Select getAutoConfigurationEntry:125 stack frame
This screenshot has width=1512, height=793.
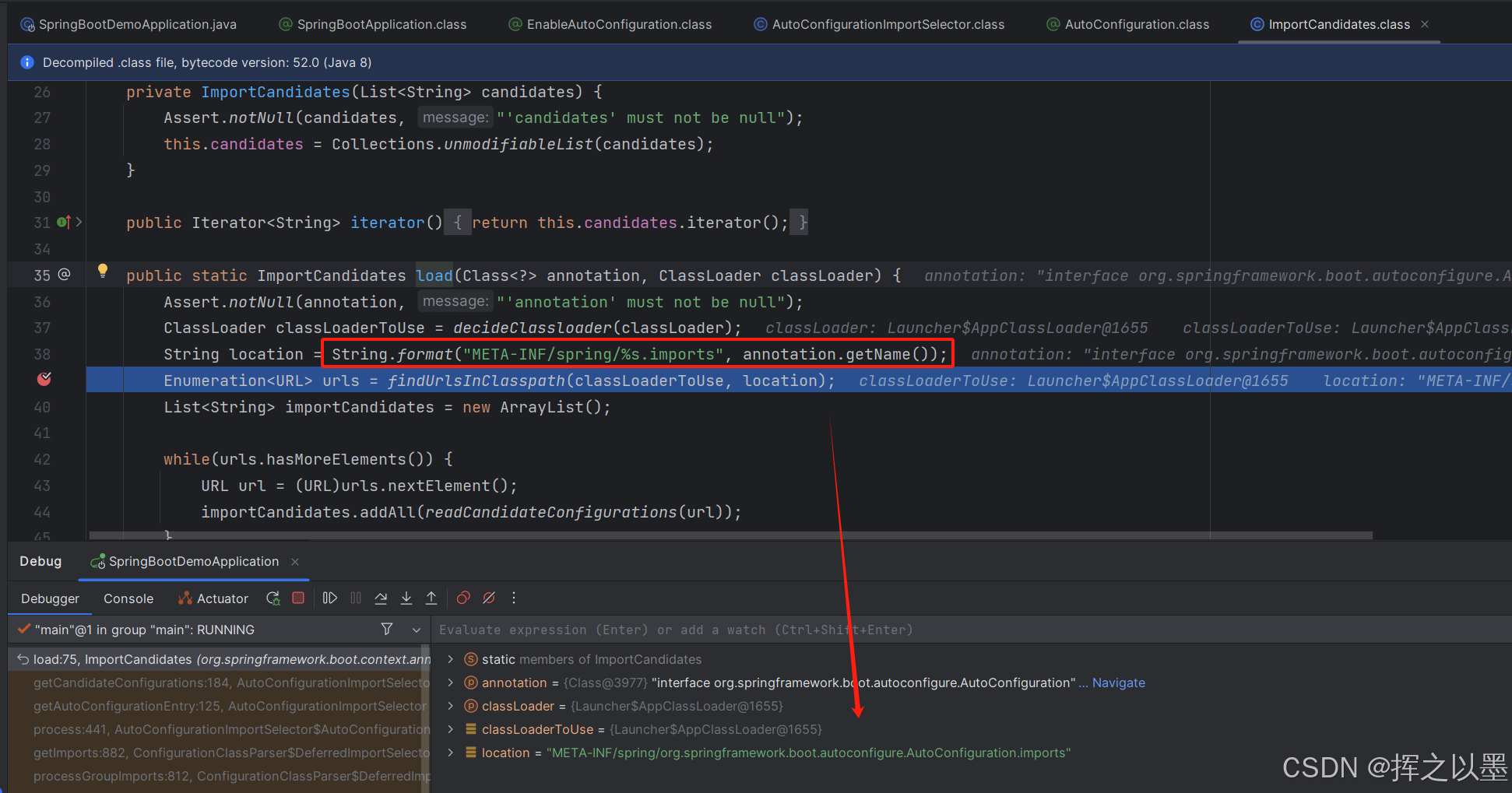tap(219, 706)
